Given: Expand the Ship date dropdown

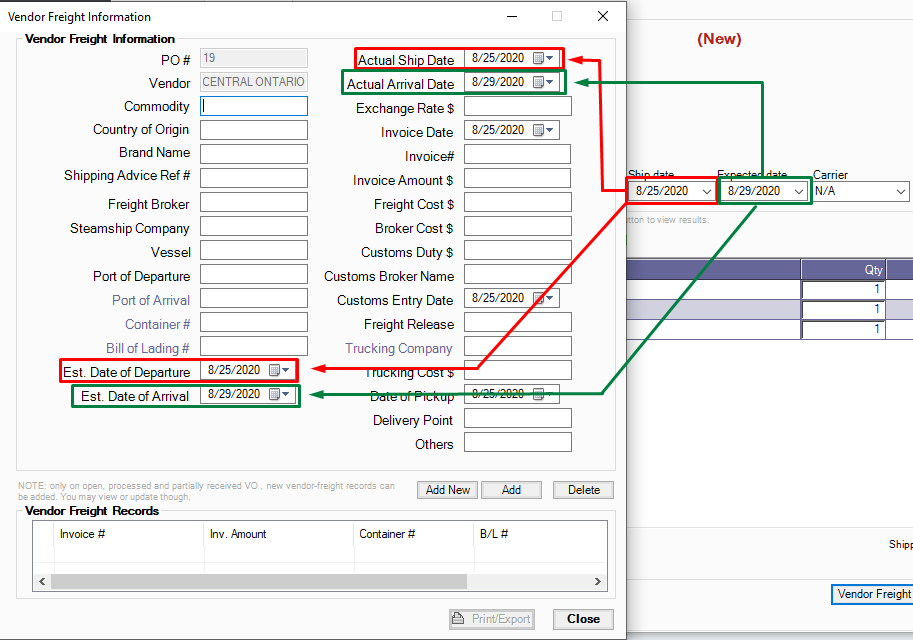Looking at the screenshot, I should pos(707,191).
